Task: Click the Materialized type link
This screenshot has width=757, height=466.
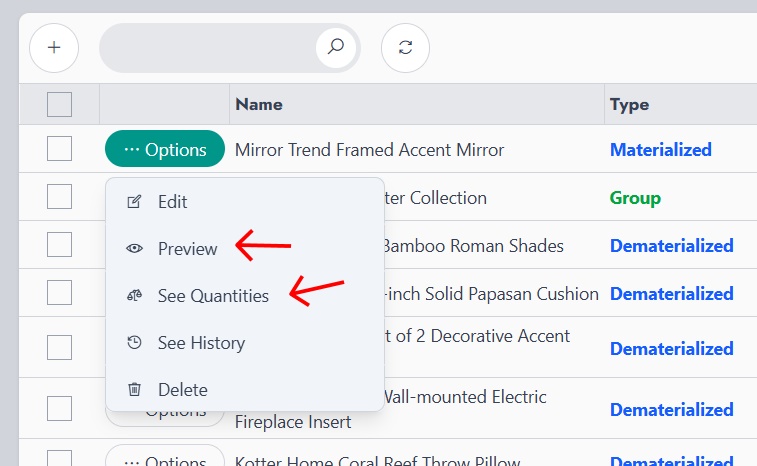Action: 660,150
